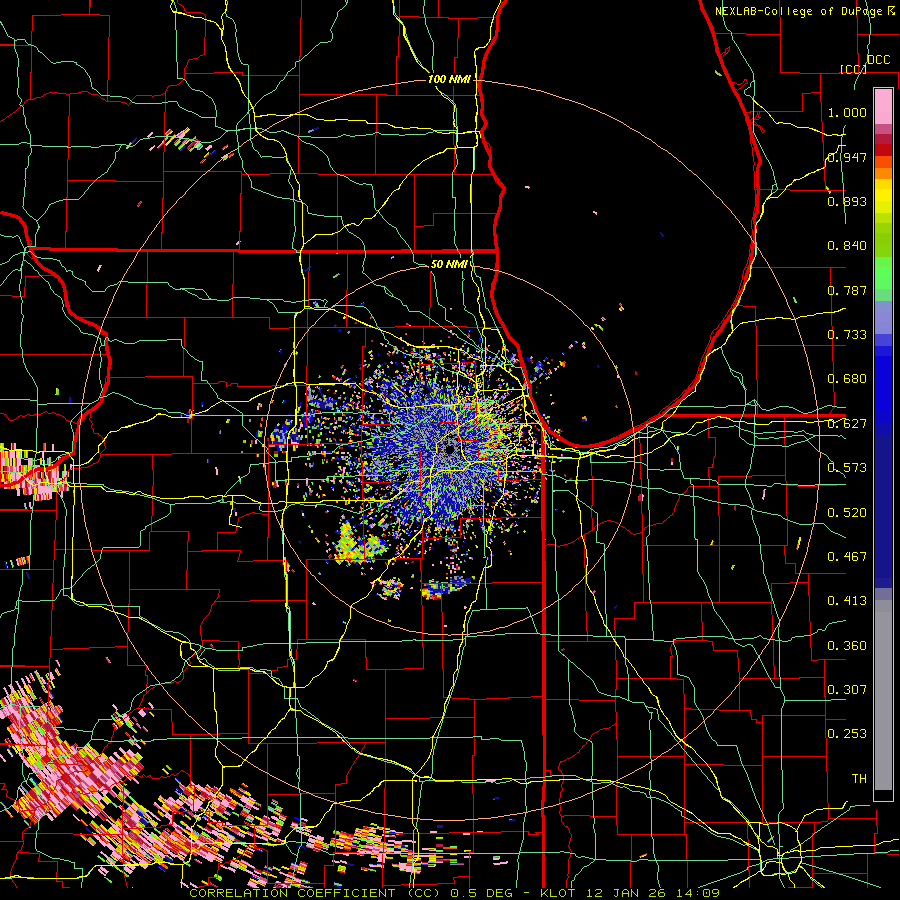Select the 0.467 legend value
Screen dimensions: 900x900
pyautogui.click(x=847, y=557)
